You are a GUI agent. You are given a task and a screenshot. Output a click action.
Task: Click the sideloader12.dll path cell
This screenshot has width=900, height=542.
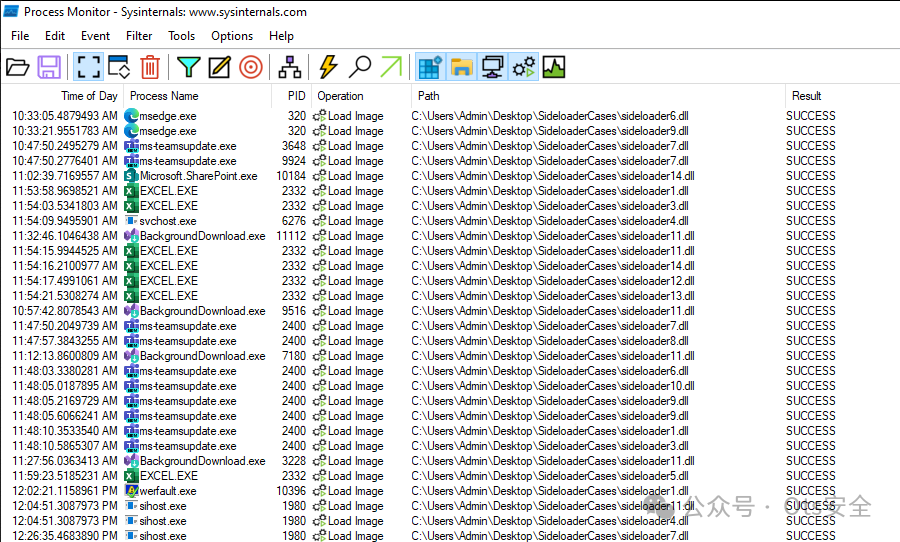[553, 281]
